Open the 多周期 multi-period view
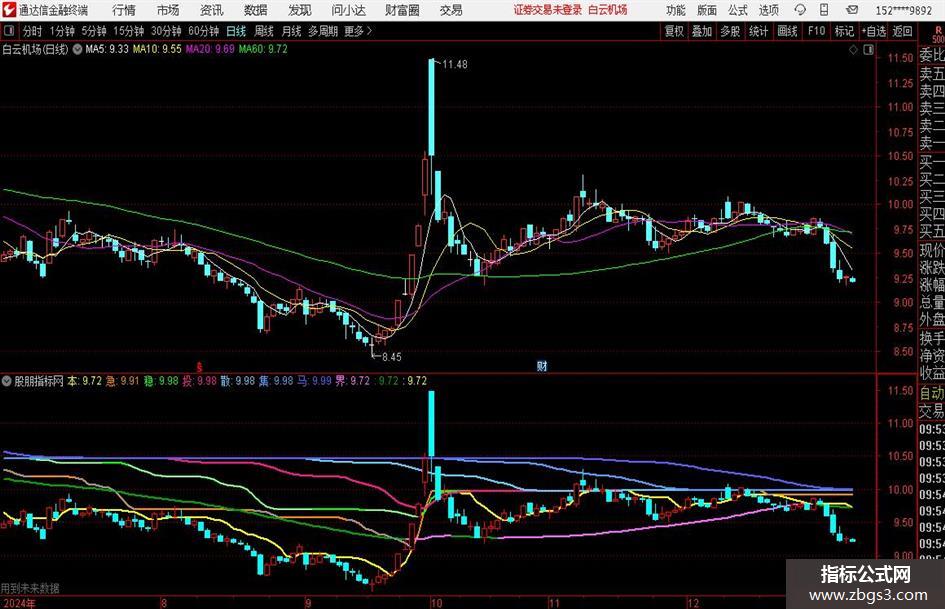945x609 pixels. [323, 31]
